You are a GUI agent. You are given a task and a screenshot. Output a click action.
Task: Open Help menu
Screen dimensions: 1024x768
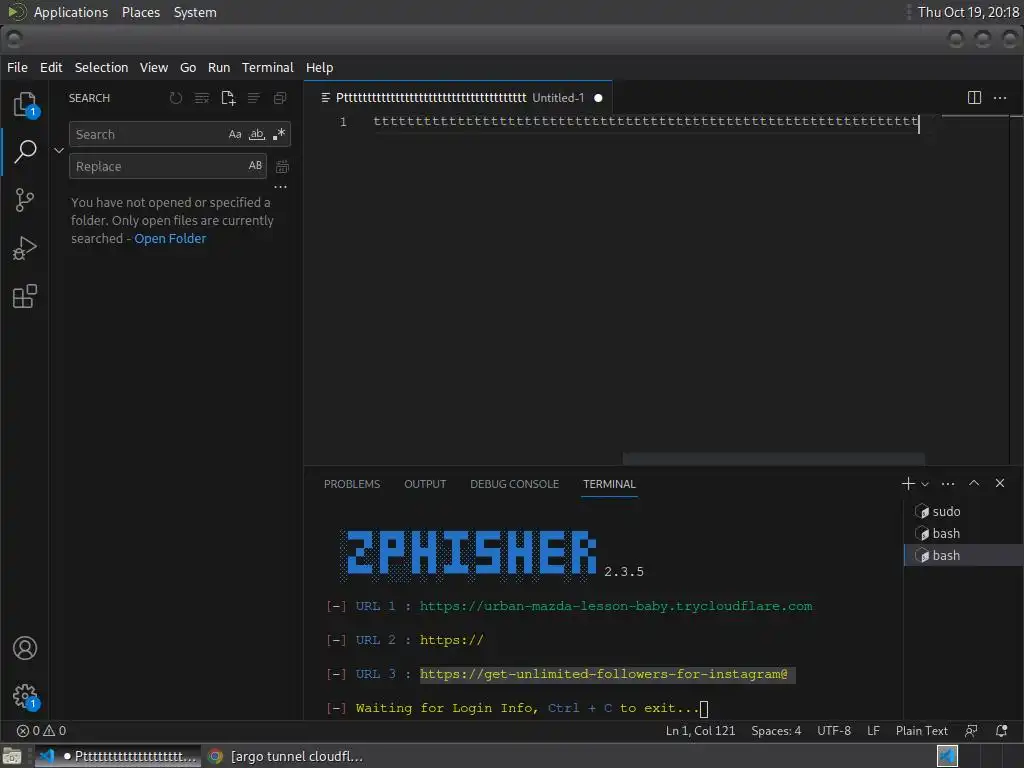pyautogui.click(x=319, y=67)
